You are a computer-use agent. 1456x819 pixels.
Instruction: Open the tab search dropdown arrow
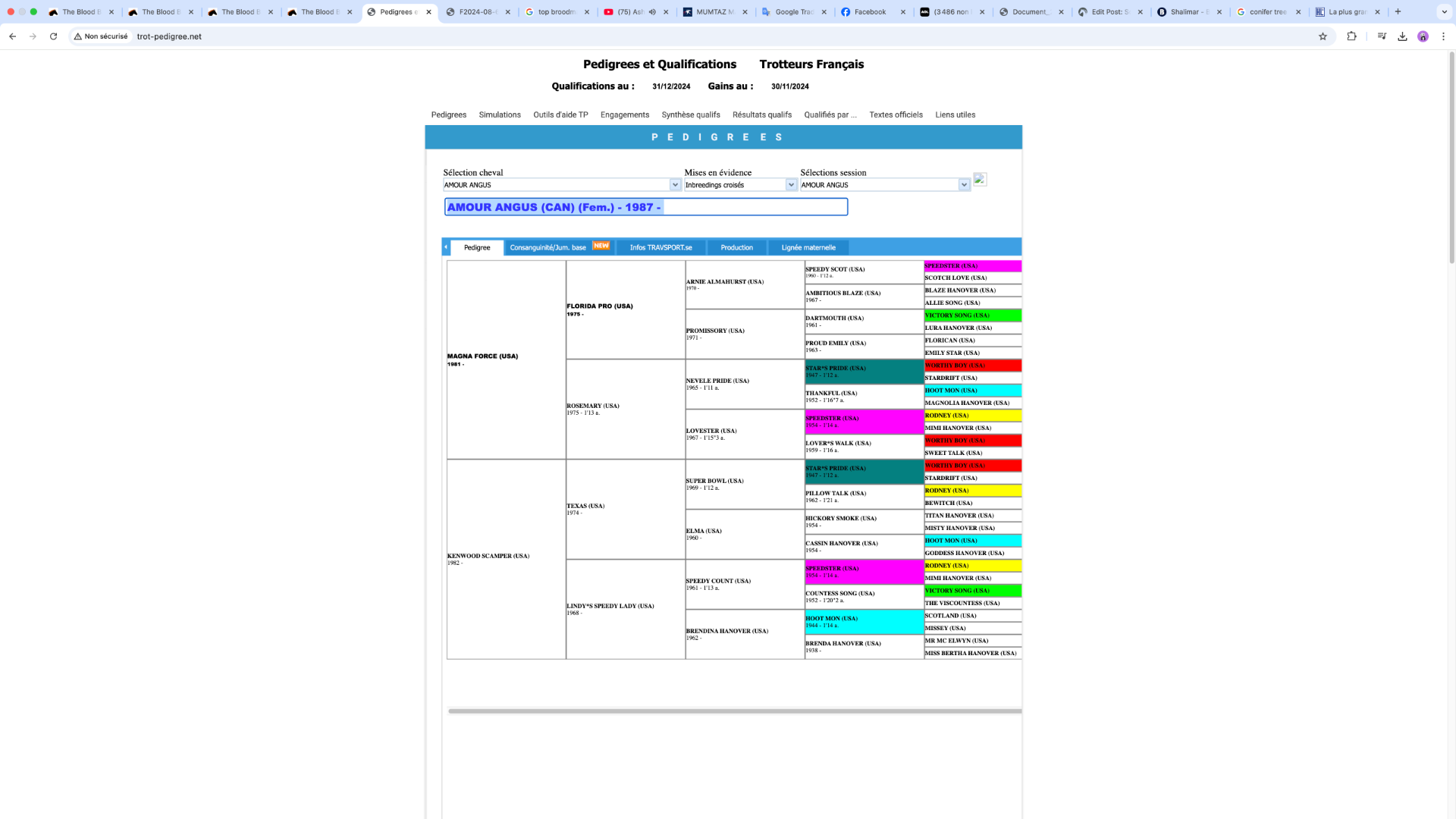1444,12
